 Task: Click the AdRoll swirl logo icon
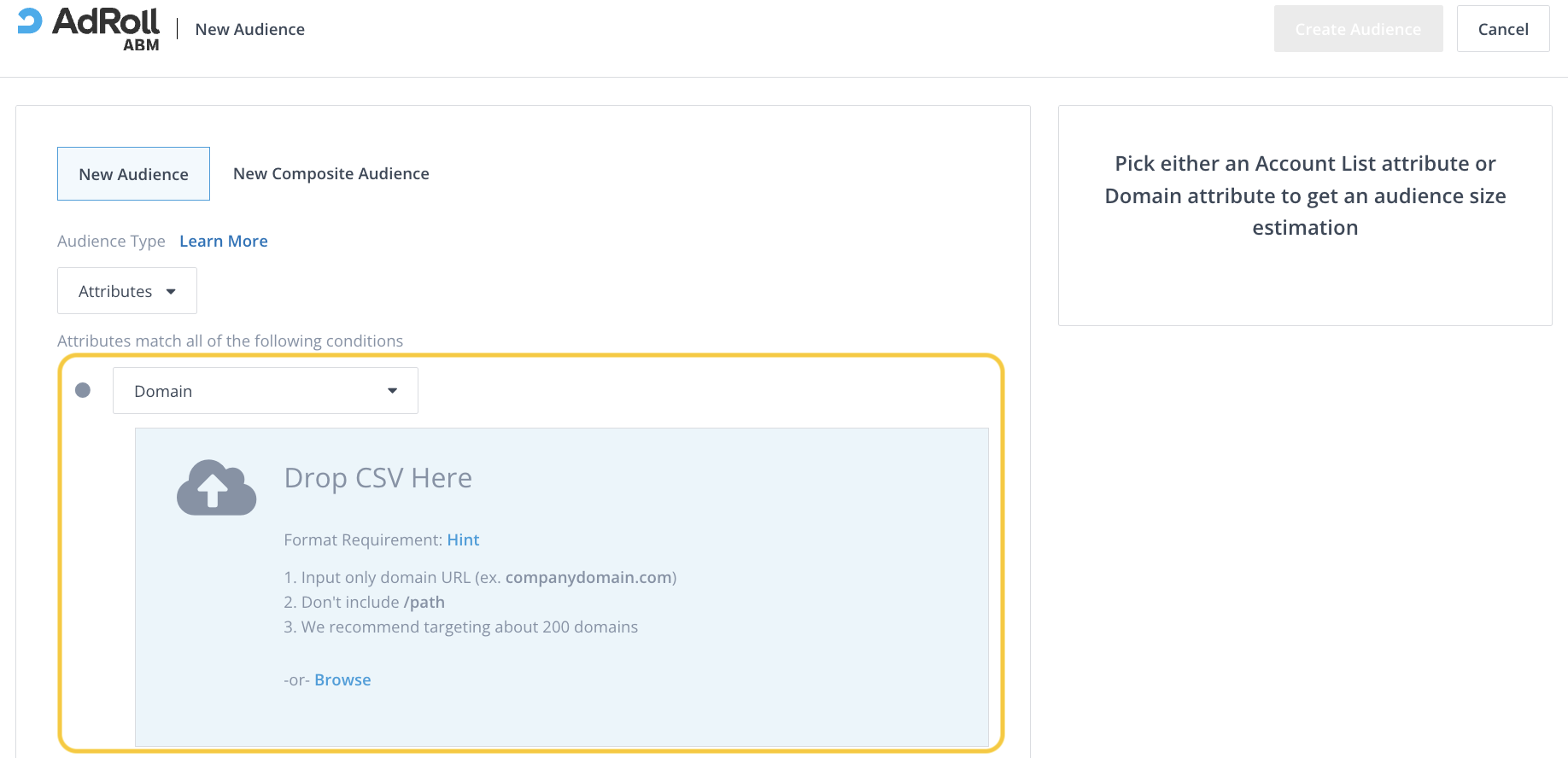(30, 21)
